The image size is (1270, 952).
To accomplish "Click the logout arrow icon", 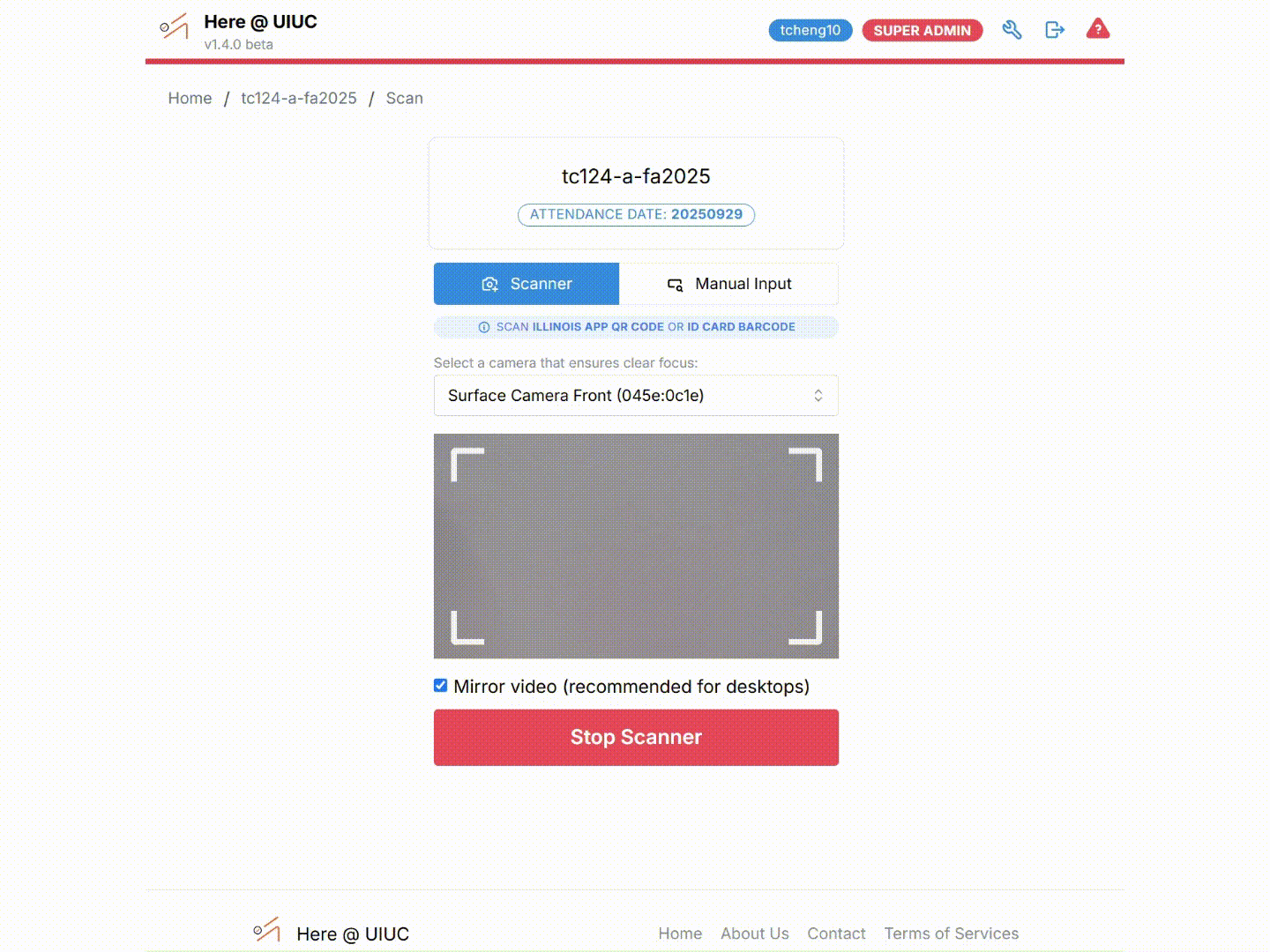I will pos(1055,30).
